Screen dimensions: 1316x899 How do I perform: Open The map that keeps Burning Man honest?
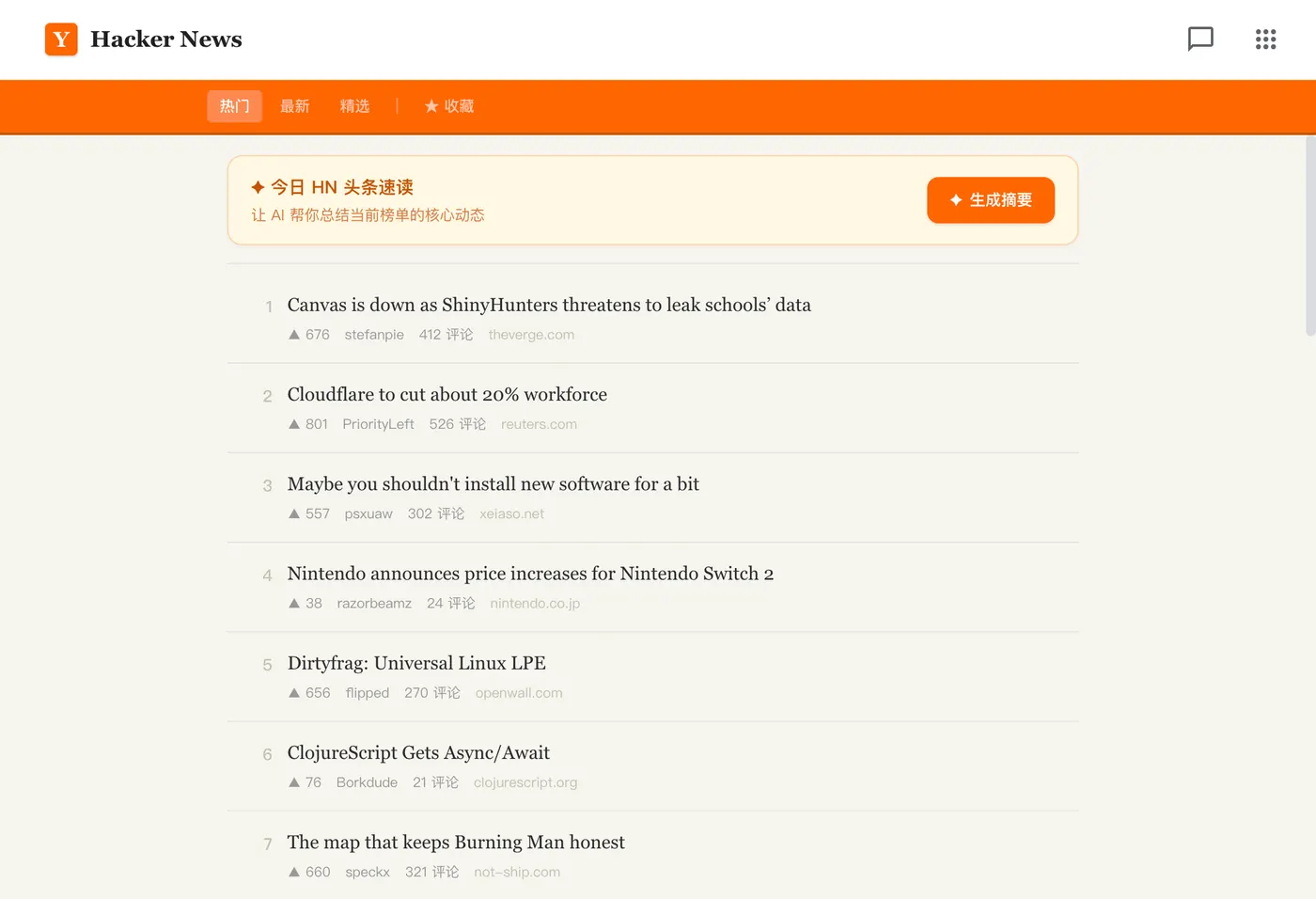[456, 843]
